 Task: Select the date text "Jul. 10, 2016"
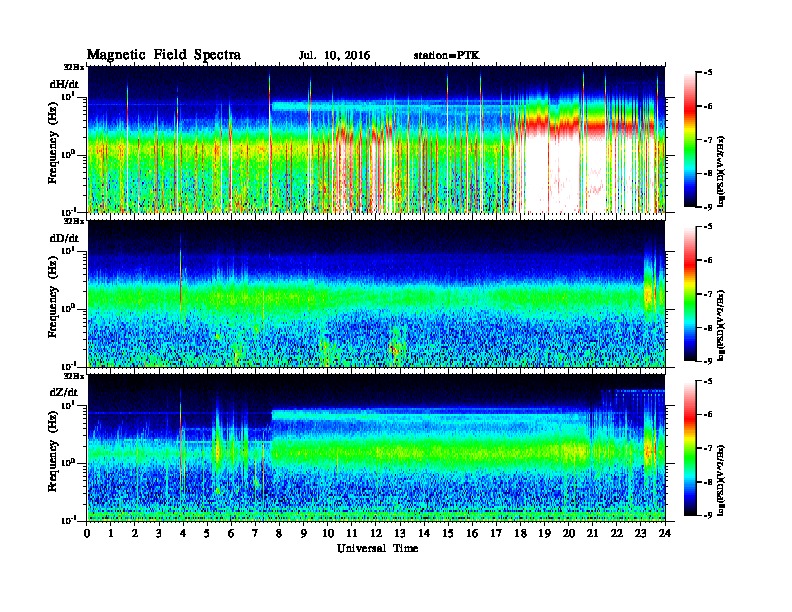(334, 56)
